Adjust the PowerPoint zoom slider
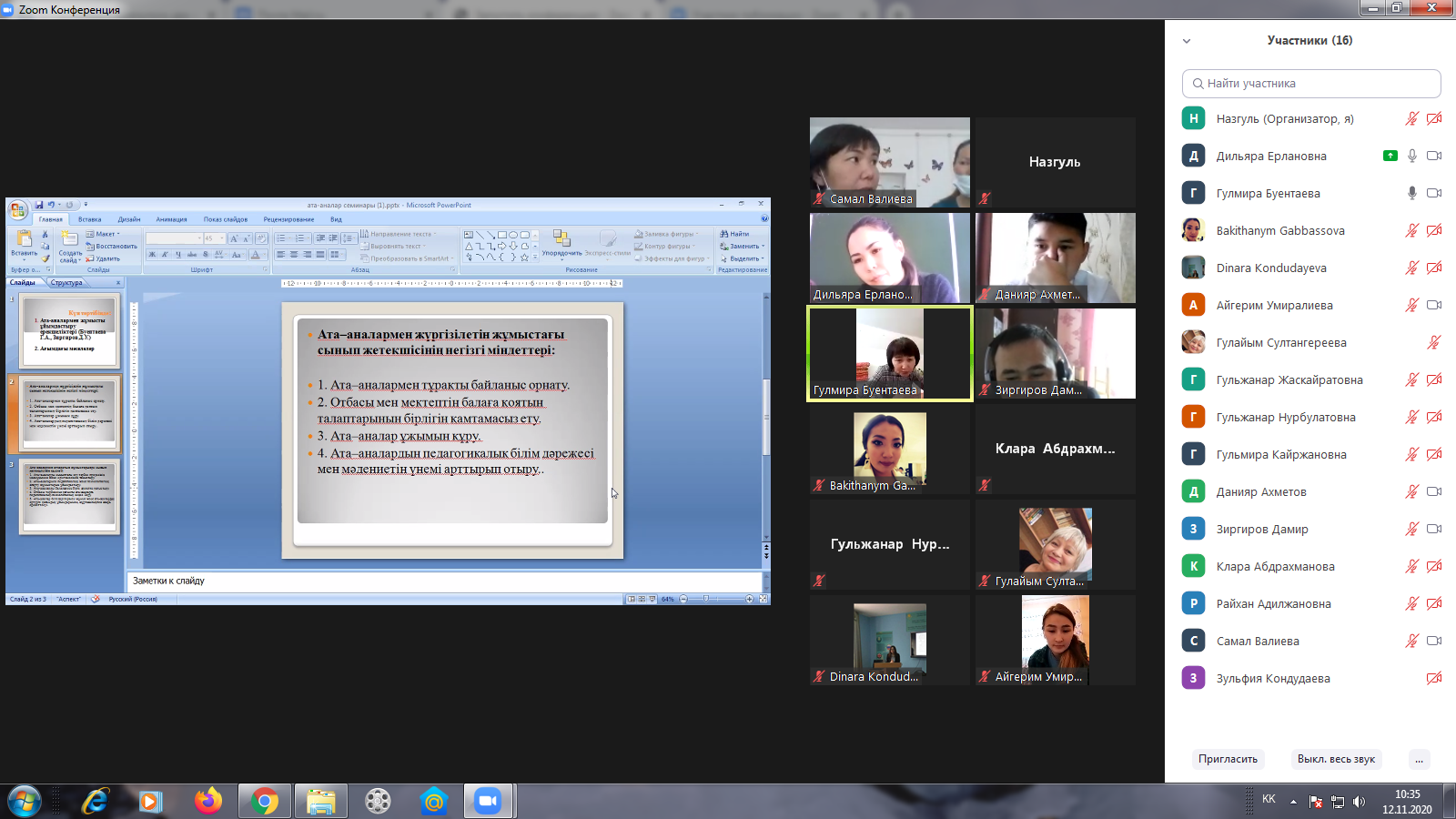 click(706, 599)
